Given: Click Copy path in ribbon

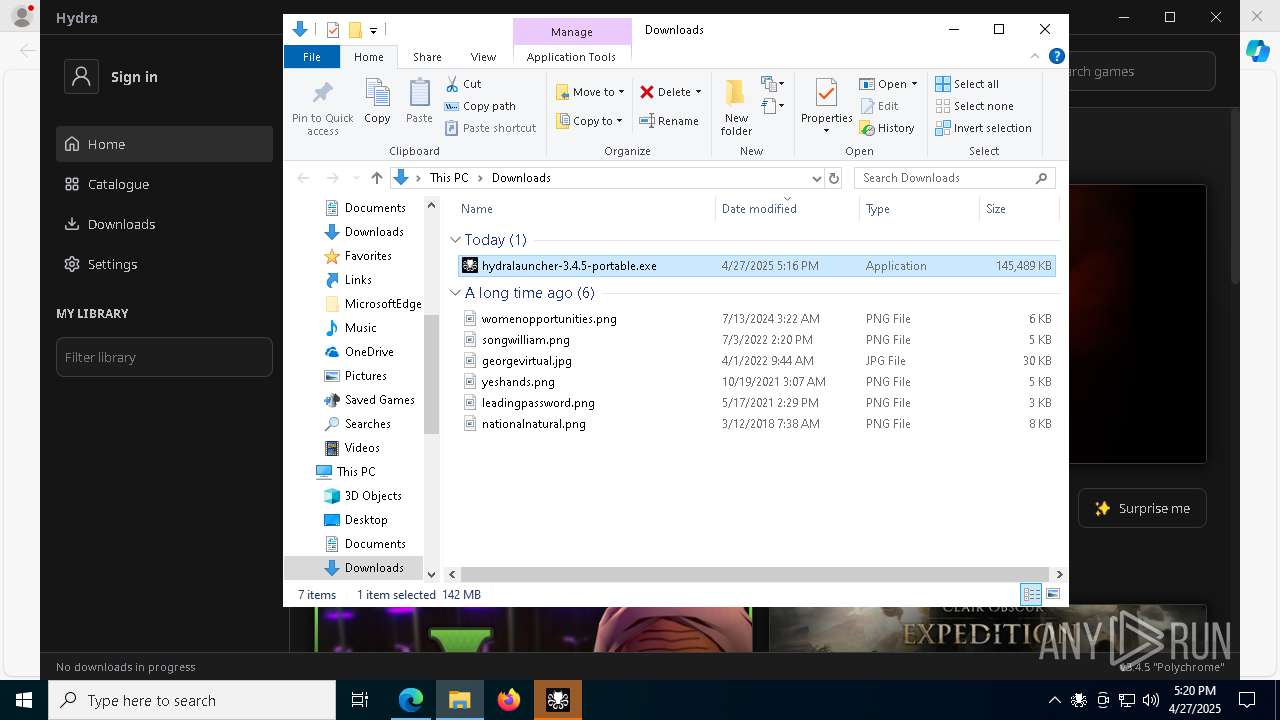Looking at the screenshot, I should point(480,106).
